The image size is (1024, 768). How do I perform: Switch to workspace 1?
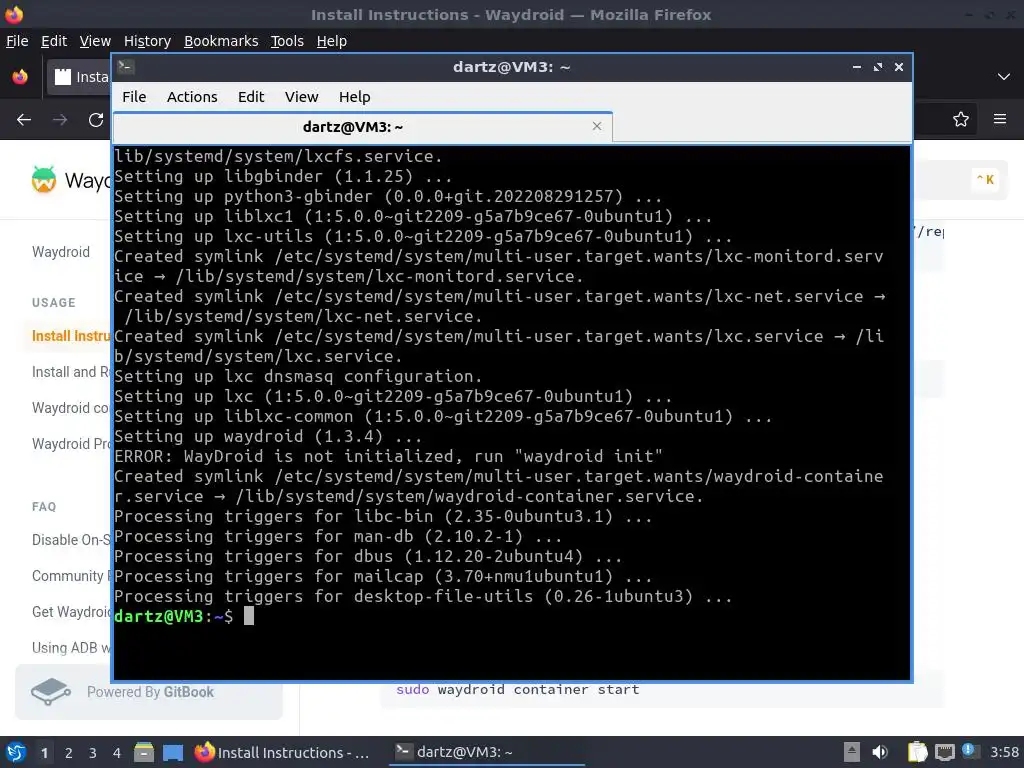[x=44, y=753]
